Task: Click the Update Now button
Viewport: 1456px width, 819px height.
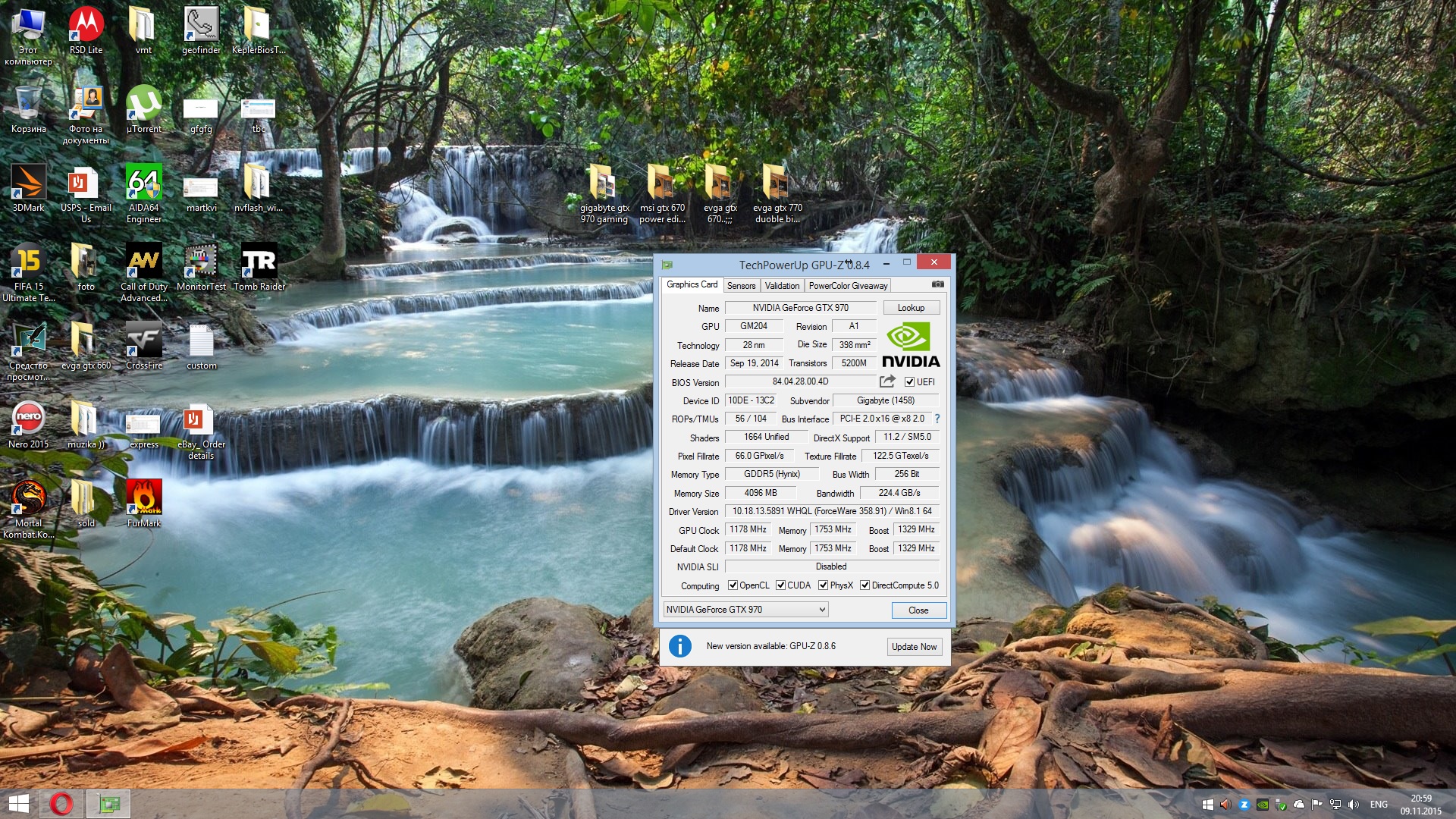Action: pyautogui.click(x=914, y=647)
